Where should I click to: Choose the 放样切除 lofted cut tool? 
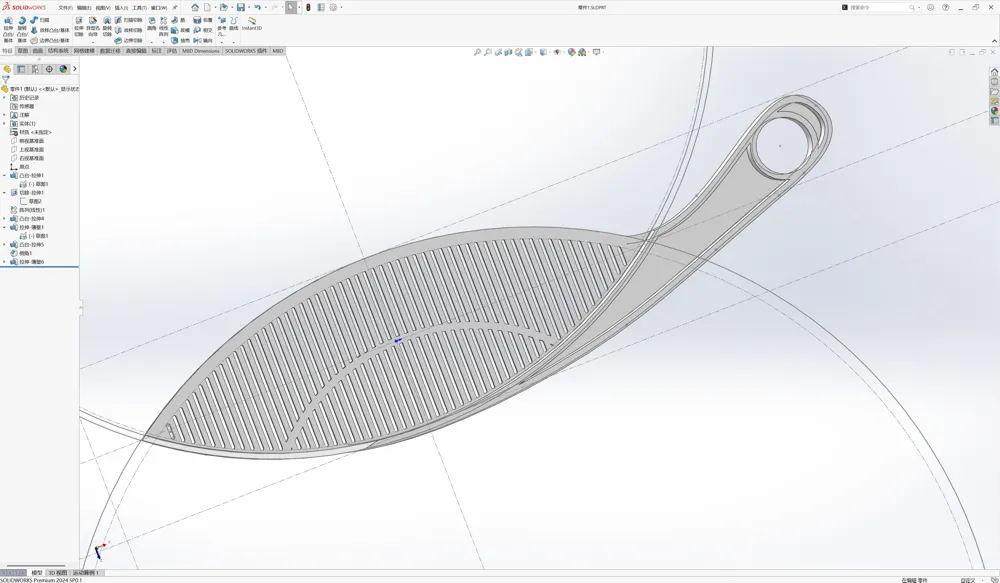click(x=128, y=30)
